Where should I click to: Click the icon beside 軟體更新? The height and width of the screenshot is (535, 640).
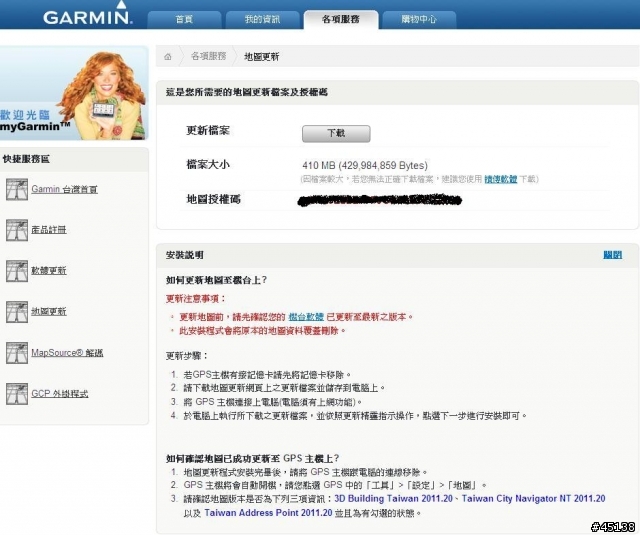point(17,271)
